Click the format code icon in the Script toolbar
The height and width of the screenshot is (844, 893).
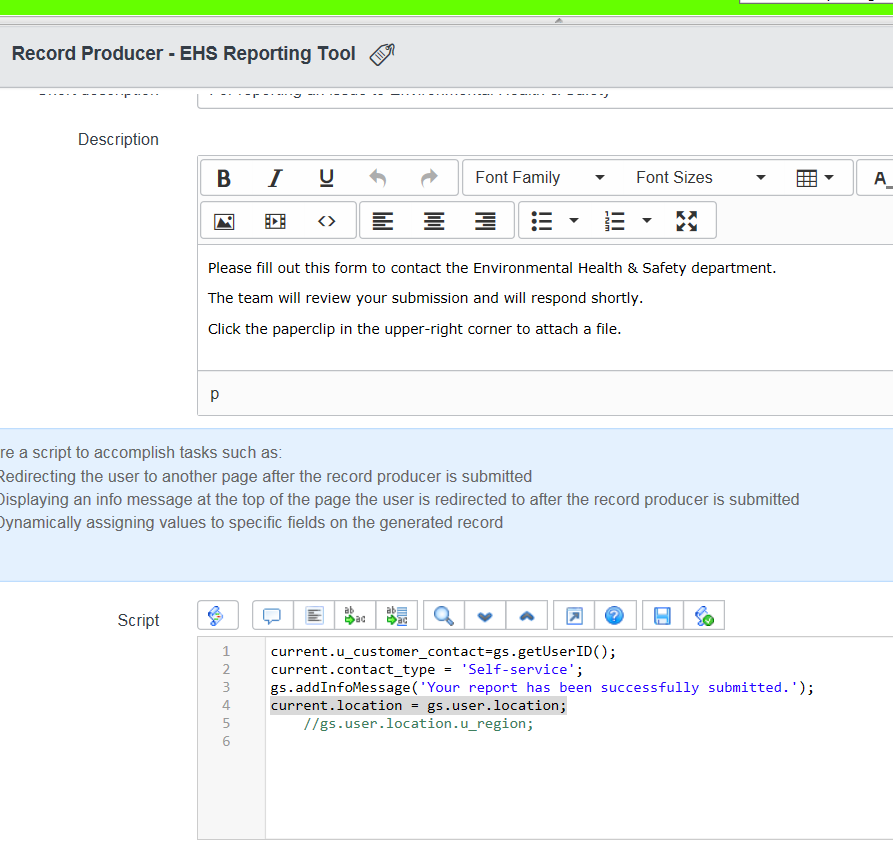coord(313,615)
